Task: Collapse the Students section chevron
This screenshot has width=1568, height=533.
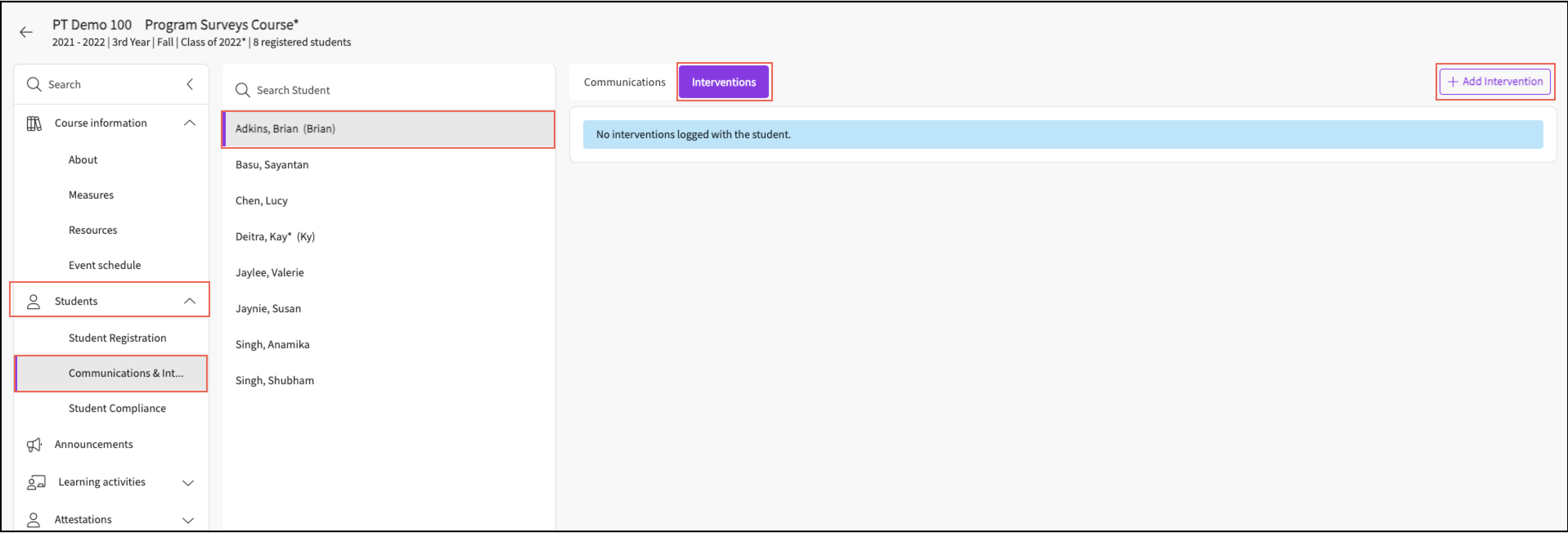Action: [189, 302]
